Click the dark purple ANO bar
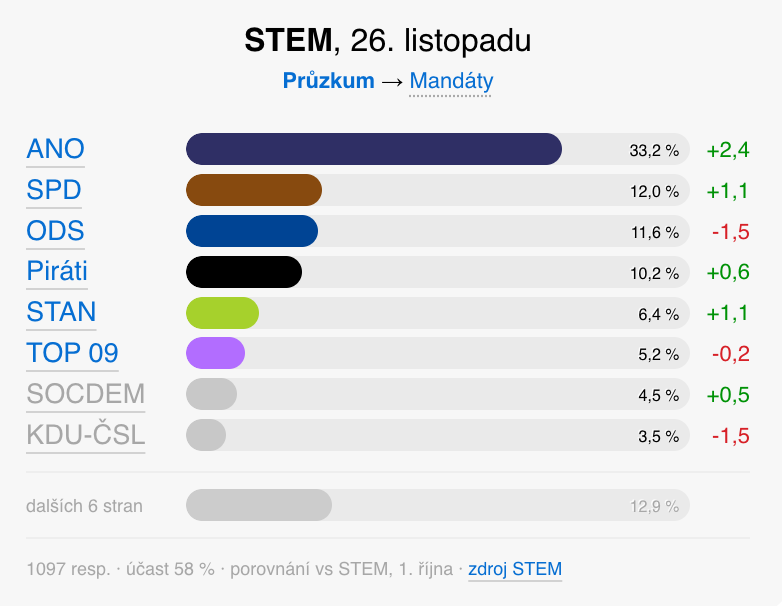The height and width of the screenshot is (606, 782). pyautogui.click(x=373, y=149)
